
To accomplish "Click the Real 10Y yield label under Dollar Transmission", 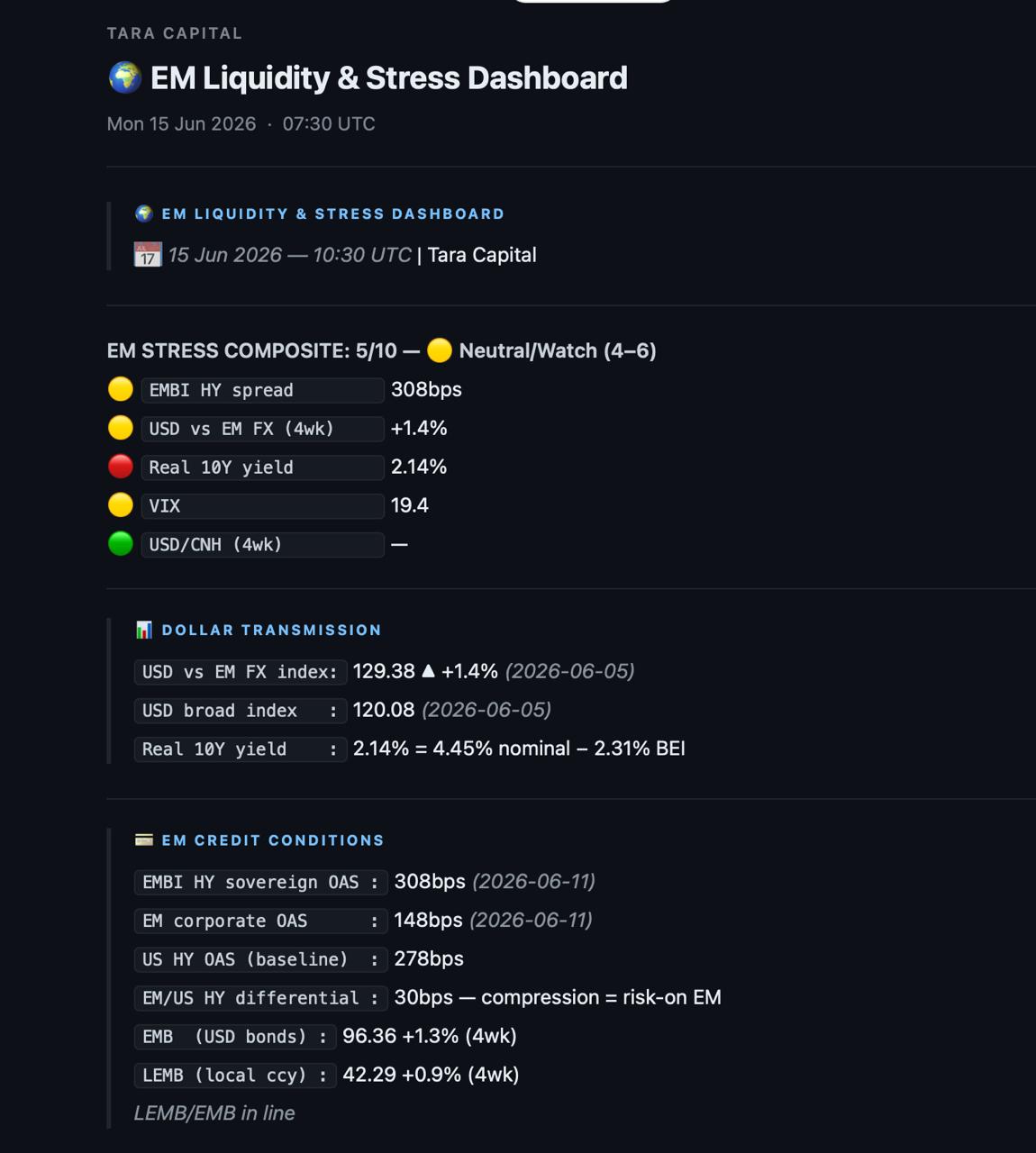I will 241,749.
